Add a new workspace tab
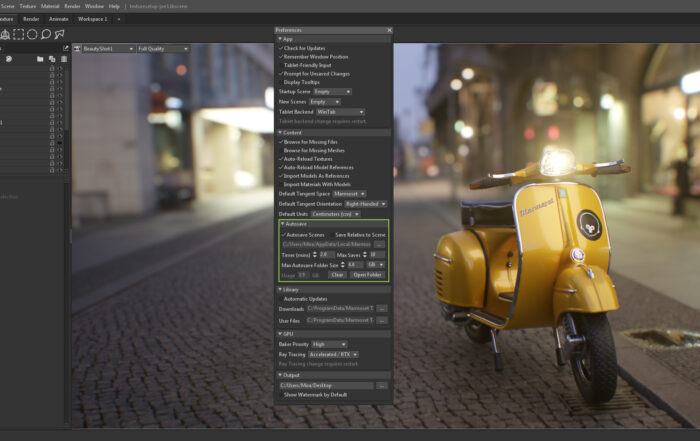The width and height of the screenshot is (700, 441). coord(119,19)
